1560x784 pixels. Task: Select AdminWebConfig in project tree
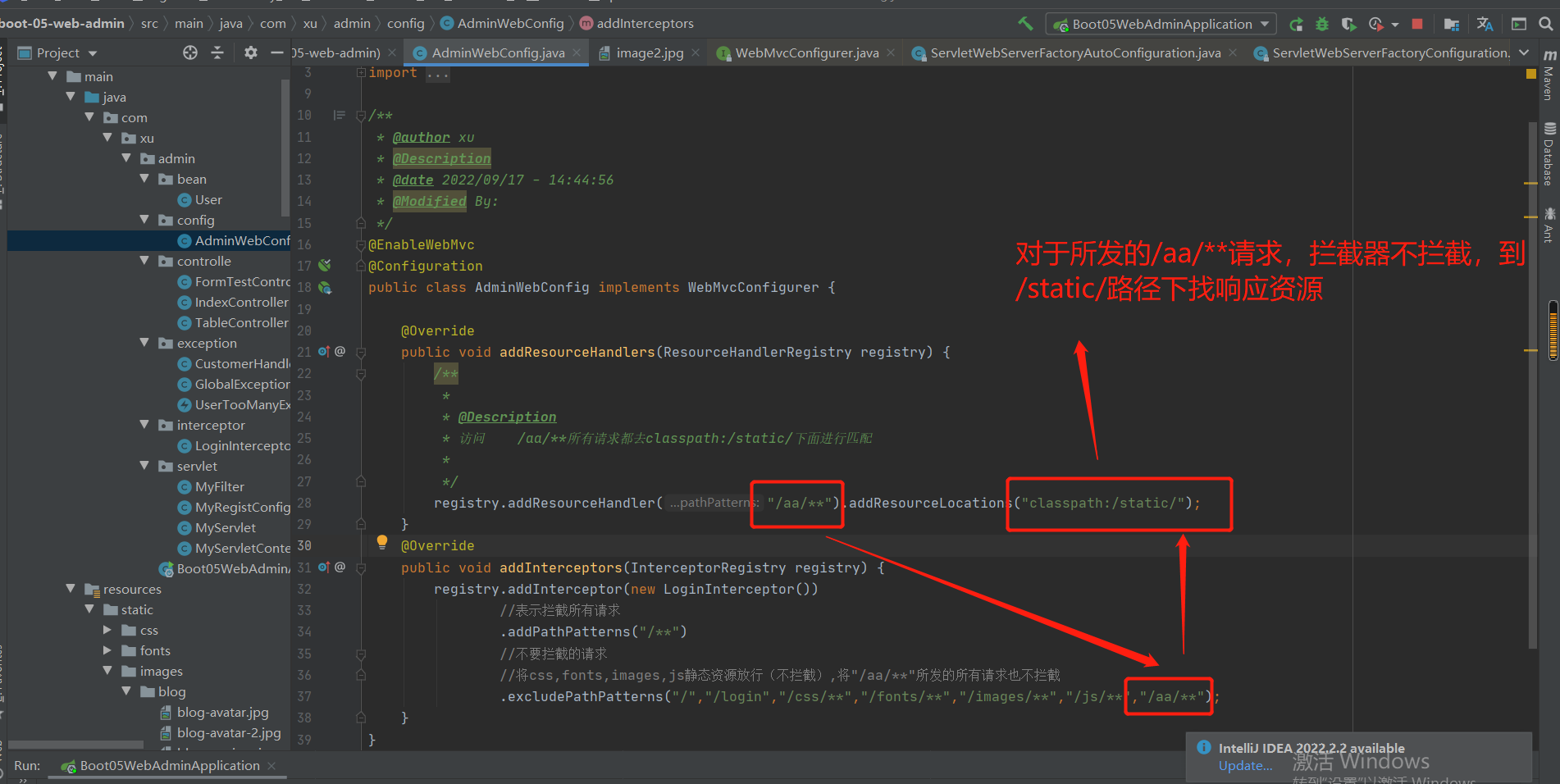[242, 240]
